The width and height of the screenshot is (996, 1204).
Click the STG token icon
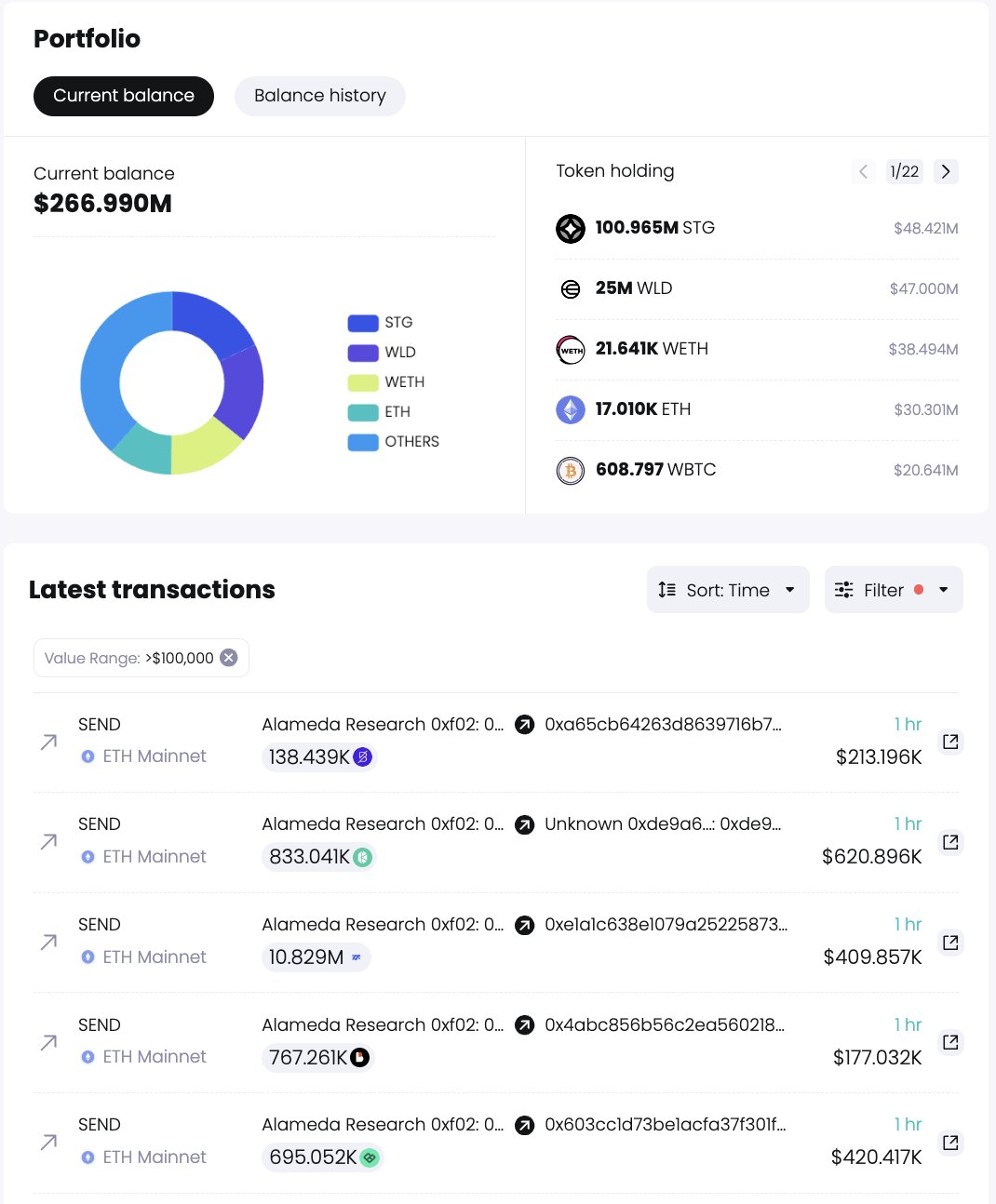pyautogui.click(x=571, y=228)
